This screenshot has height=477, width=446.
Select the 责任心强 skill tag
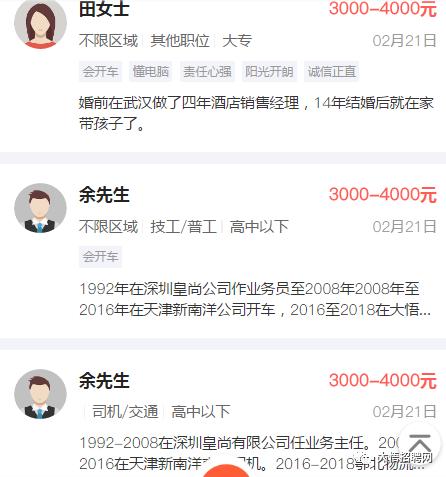(207, 71)
